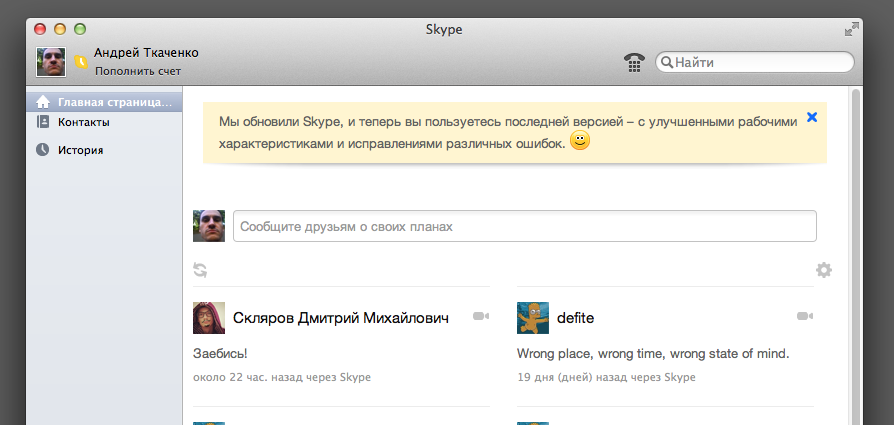The width and height of the screenshot is (894, 425).
Task: Start video call with defite
Action: [805, 317]
